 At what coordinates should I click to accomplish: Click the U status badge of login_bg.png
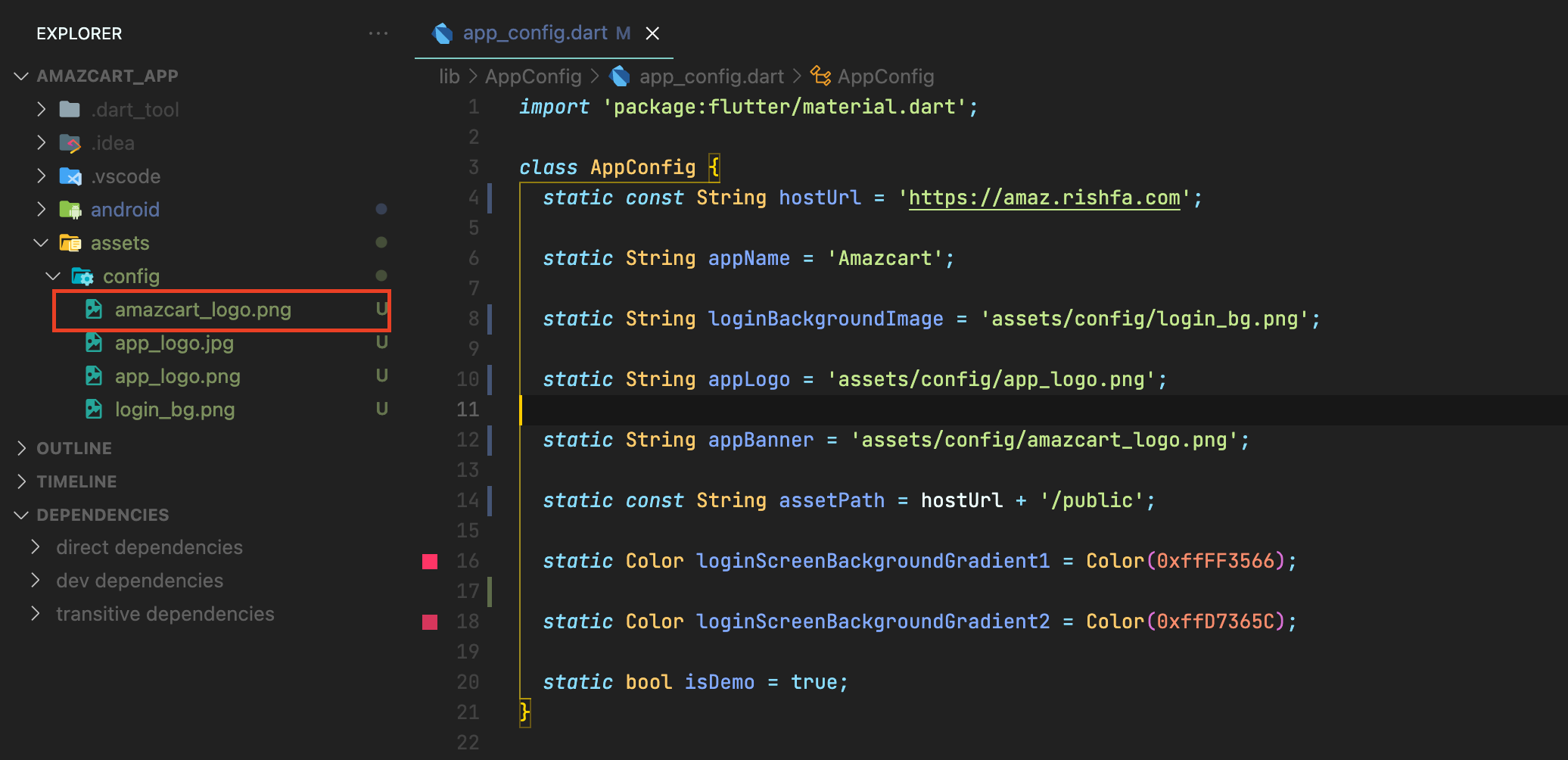tap(382, 409)
